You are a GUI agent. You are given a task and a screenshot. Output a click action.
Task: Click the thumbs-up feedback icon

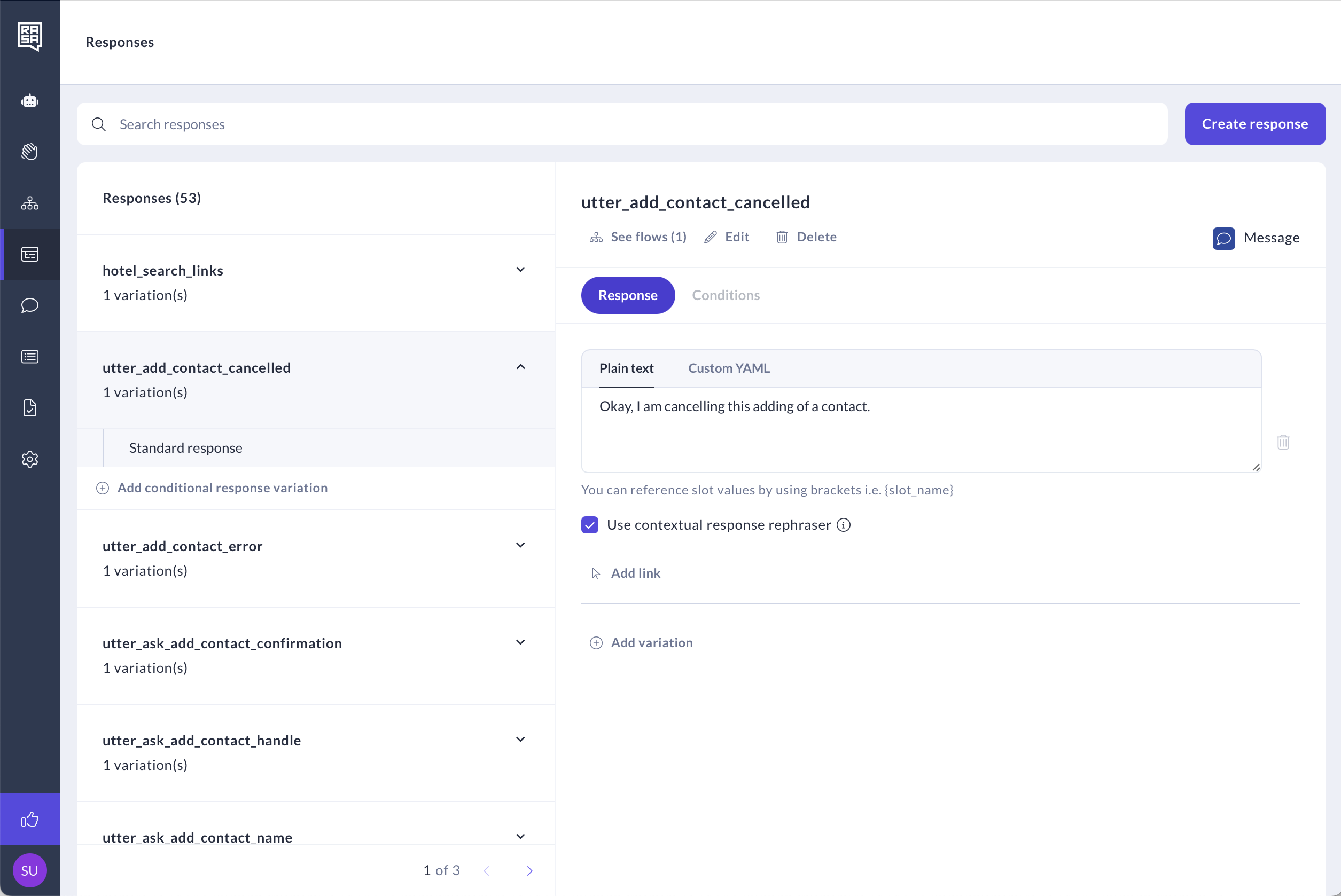(30, 819)
